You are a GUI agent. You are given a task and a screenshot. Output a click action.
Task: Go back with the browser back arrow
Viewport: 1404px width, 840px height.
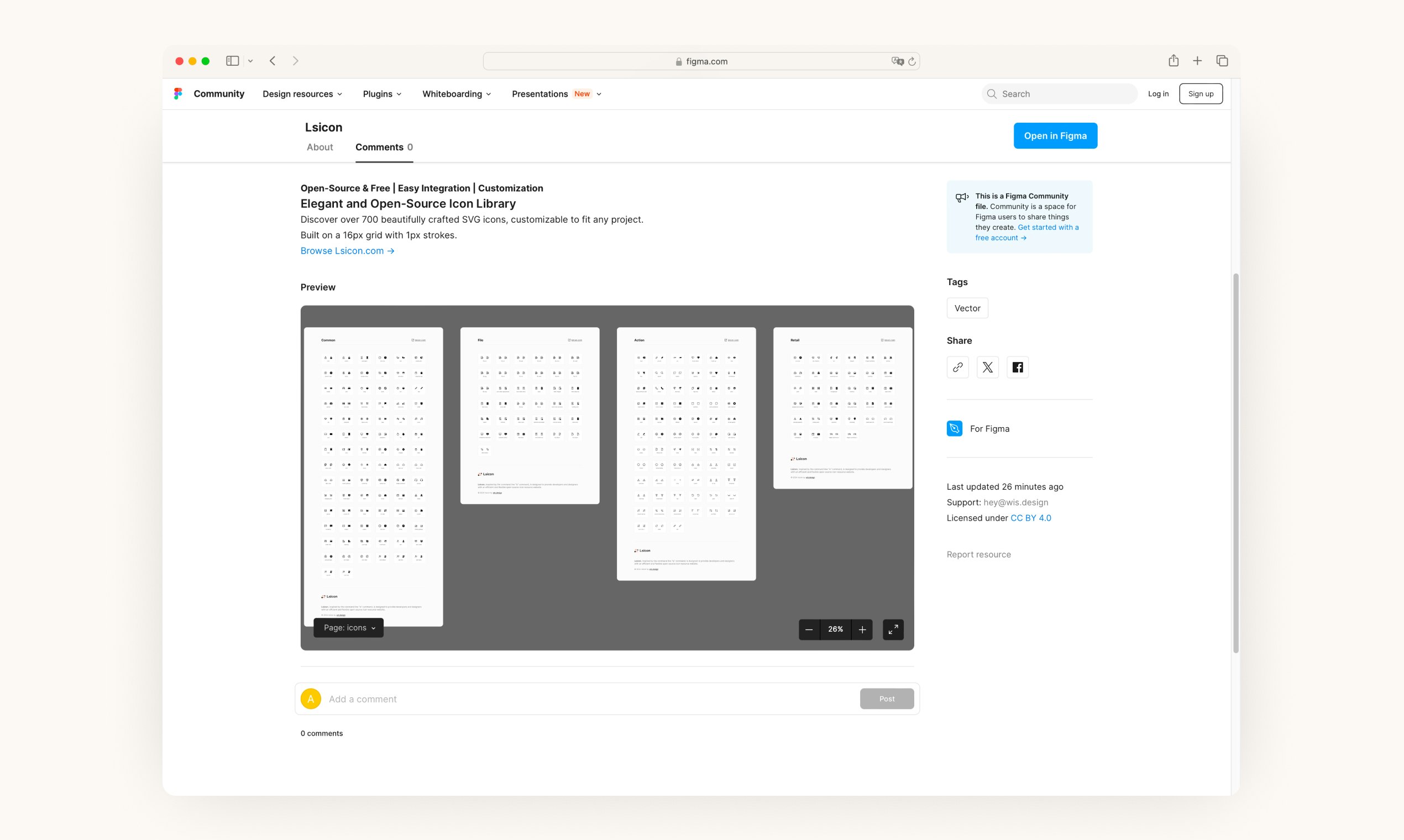pos(273,61)
